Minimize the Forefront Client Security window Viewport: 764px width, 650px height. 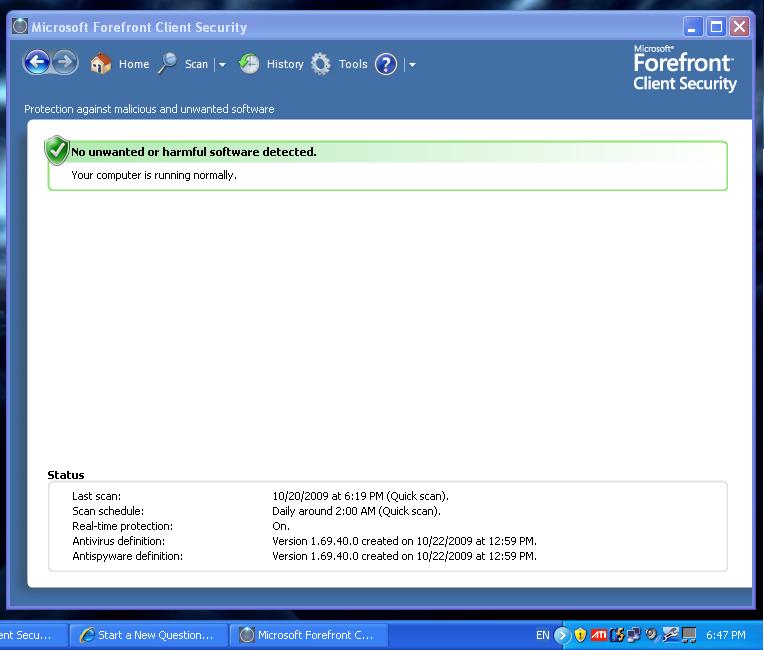(x=692, y=26)
